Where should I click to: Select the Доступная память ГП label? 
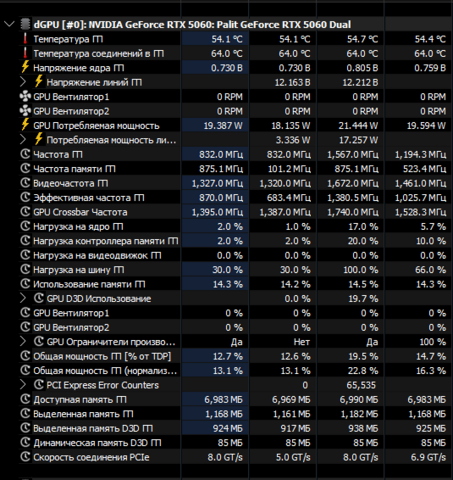[80, 399]
